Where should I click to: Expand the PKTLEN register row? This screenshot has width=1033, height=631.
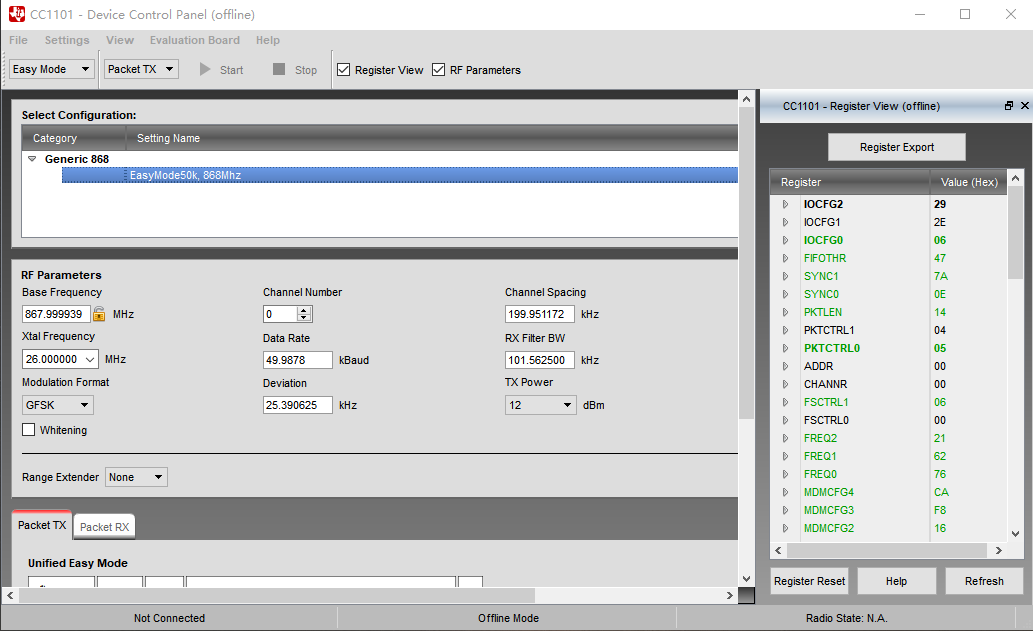[785, 312]
